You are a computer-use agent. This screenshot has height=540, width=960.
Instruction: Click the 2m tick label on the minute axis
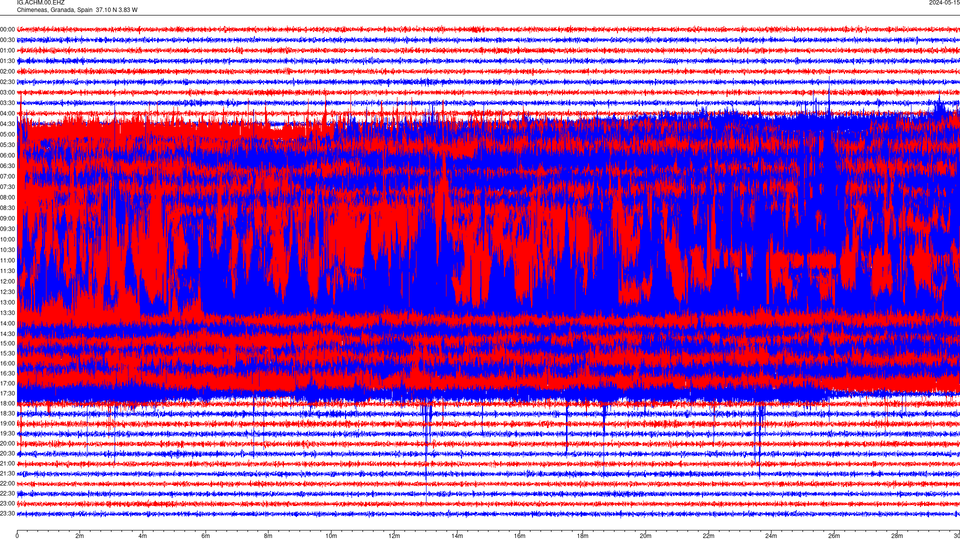coord(80,536)
